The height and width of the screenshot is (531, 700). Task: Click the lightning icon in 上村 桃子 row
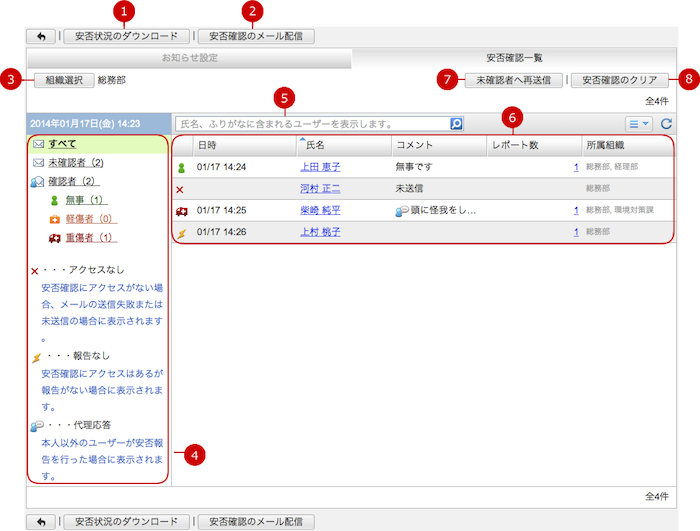click(x=182, y=233)
